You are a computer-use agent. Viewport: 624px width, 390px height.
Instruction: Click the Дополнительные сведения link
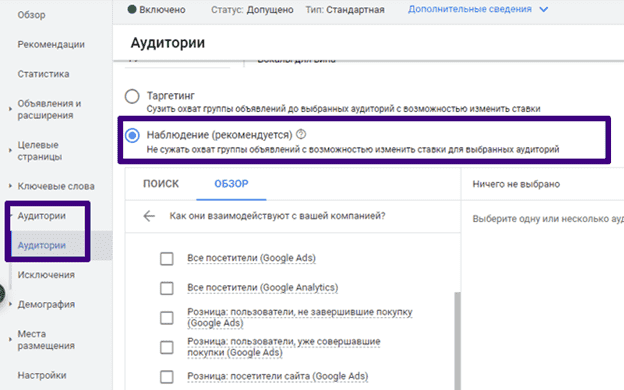[470, 9]
